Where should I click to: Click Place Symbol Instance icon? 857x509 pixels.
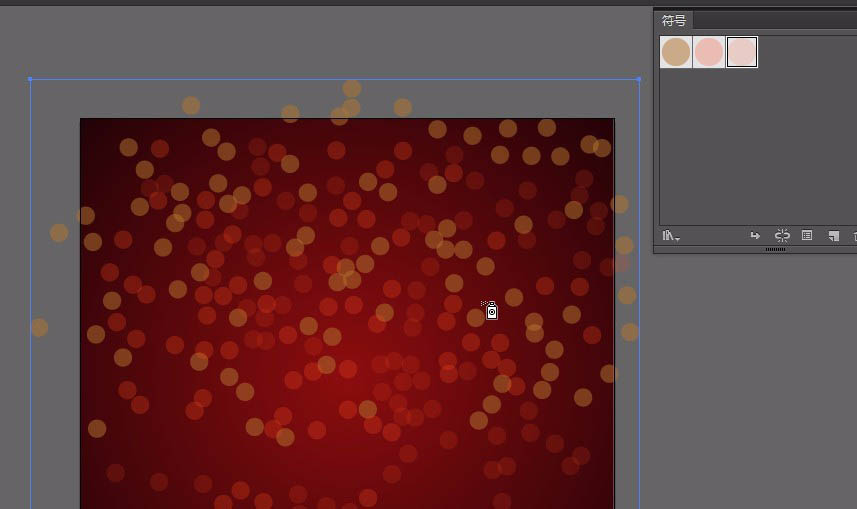pyautogui.click(x=755, y=236)
